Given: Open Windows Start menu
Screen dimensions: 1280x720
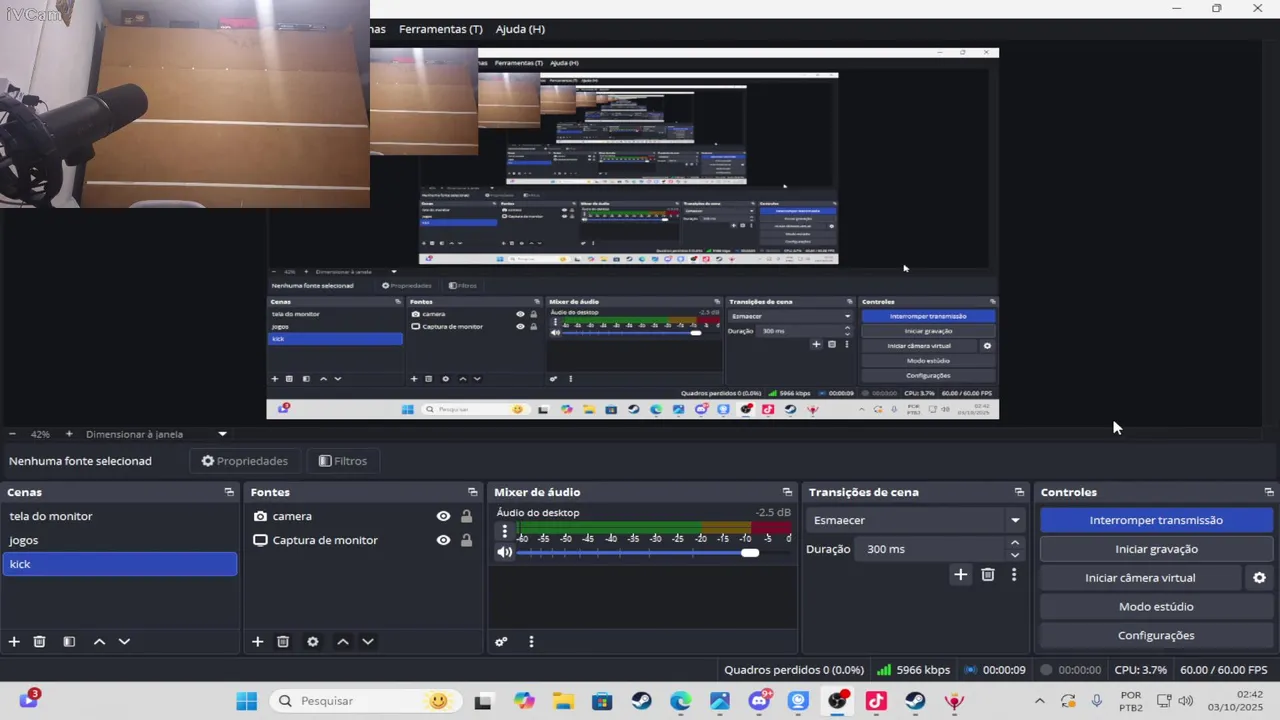Looking at the screenshot, I should (x=246, y=701).
